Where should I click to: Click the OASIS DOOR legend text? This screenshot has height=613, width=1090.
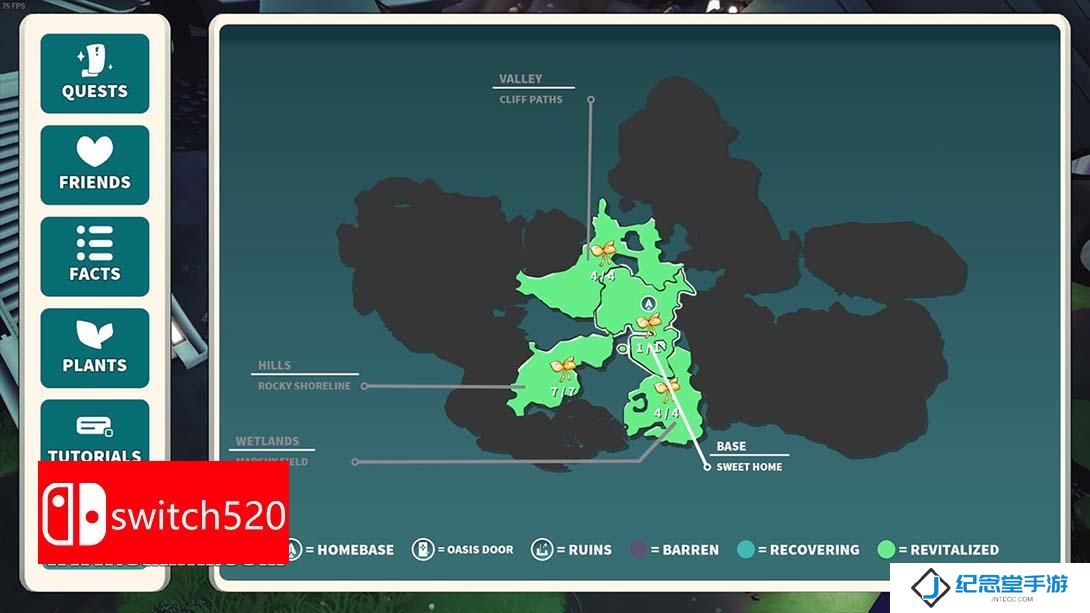point(480,550)
